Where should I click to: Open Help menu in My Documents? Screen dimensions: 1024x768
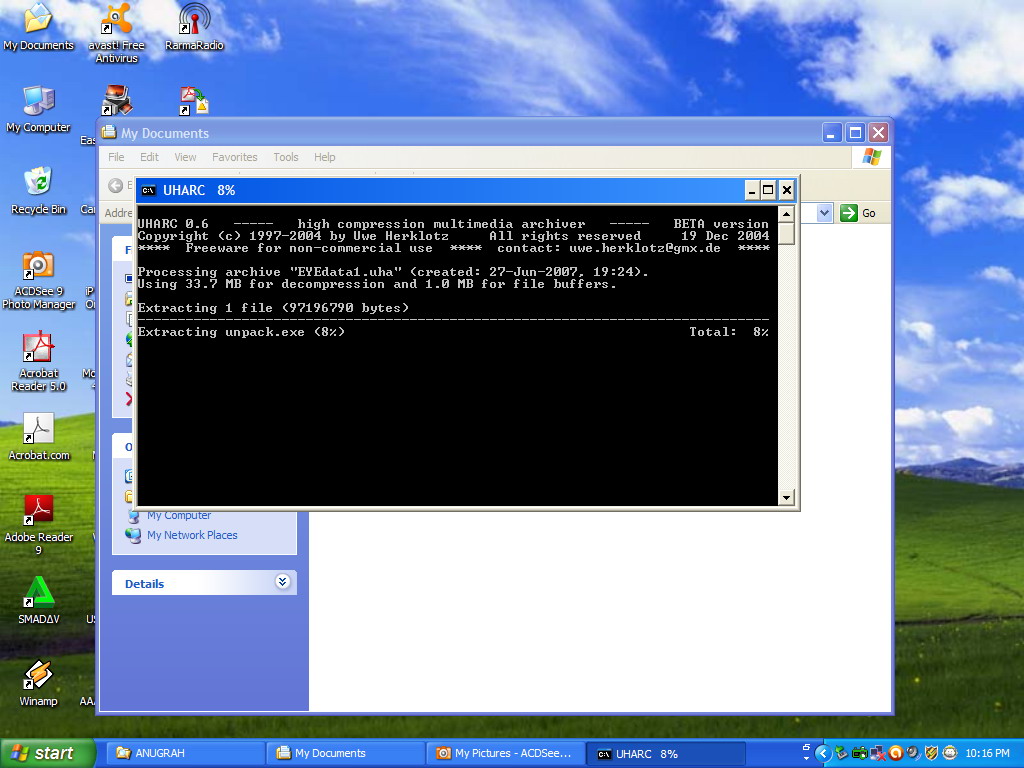[325, 157]
